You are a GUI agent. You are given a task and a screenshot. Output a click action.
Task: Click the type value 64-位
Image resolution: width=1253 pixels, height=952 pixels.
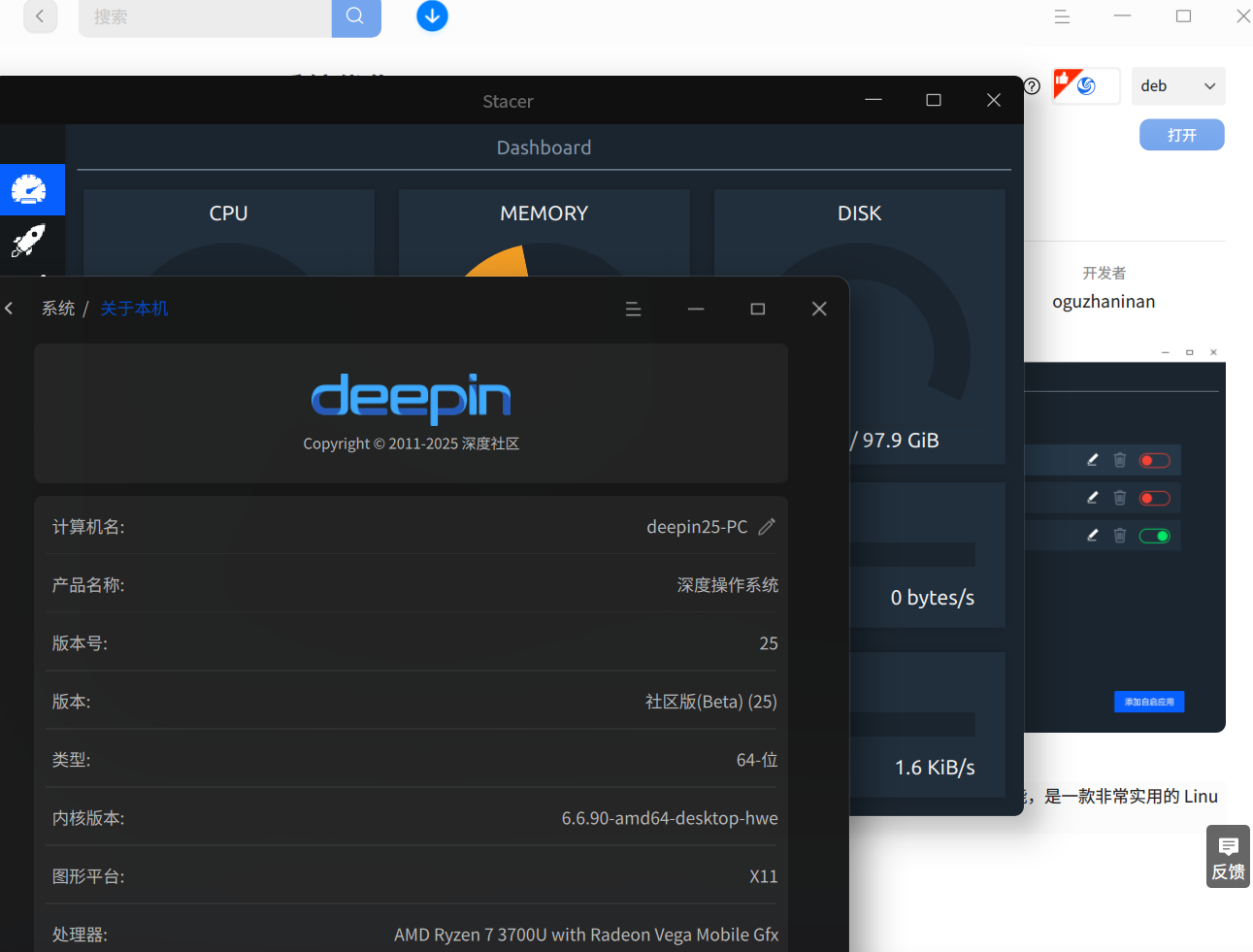point(757,760)
